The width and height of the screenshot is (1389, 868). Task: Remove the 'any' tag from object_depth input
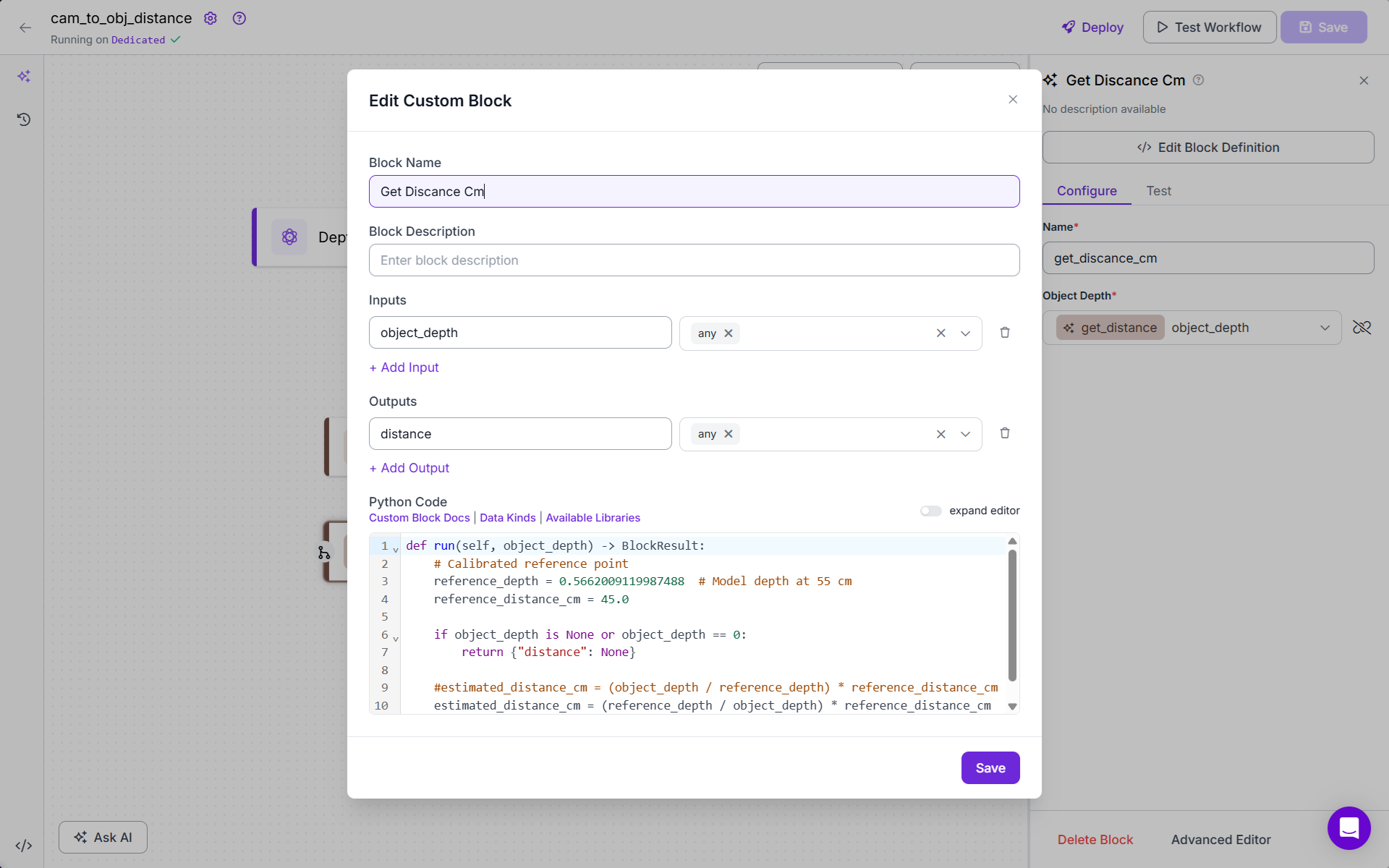729,333
